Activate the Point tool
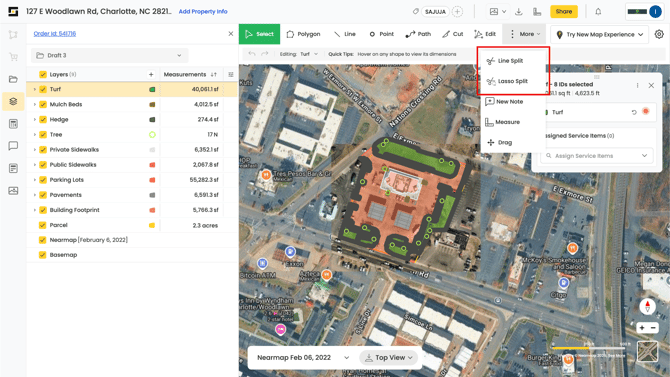Viewport: 670px width, 377px height. click(x=382, y=34)
